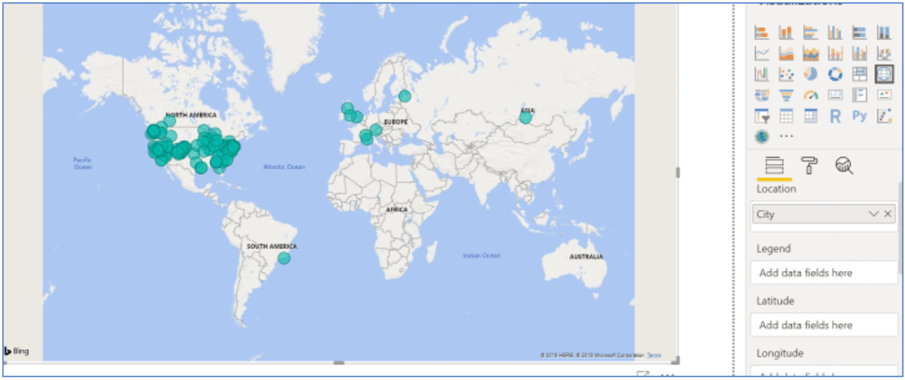This screenshot has height=380, width=905.
Task: Click the AUSTRALIA map label
Action: tap(586, 256)
